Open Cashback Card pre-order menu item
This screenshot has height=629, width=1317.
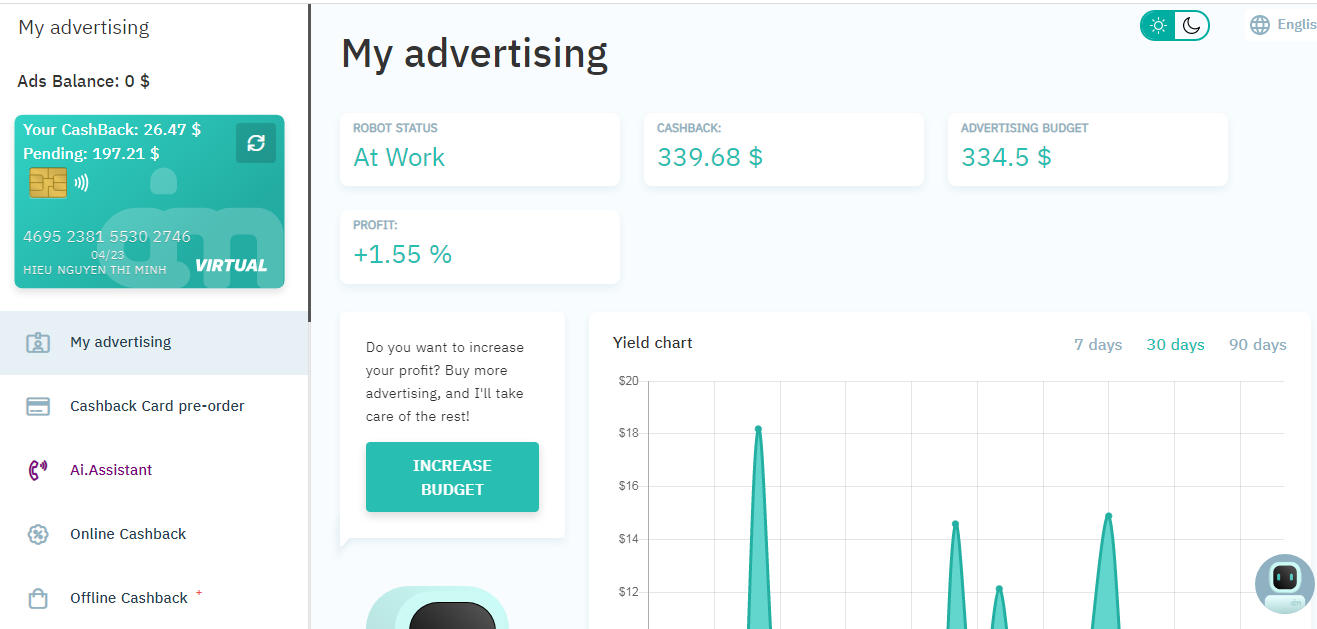(x=154, y=407)
